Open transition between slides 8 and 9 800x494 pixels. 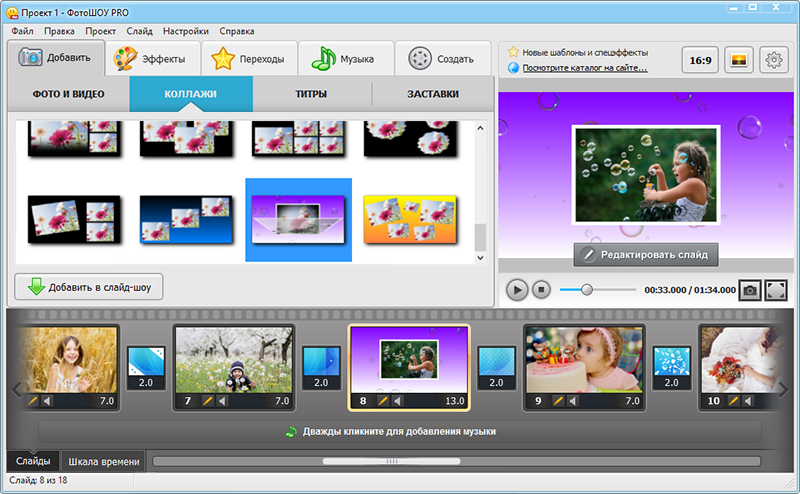point(496,367)
